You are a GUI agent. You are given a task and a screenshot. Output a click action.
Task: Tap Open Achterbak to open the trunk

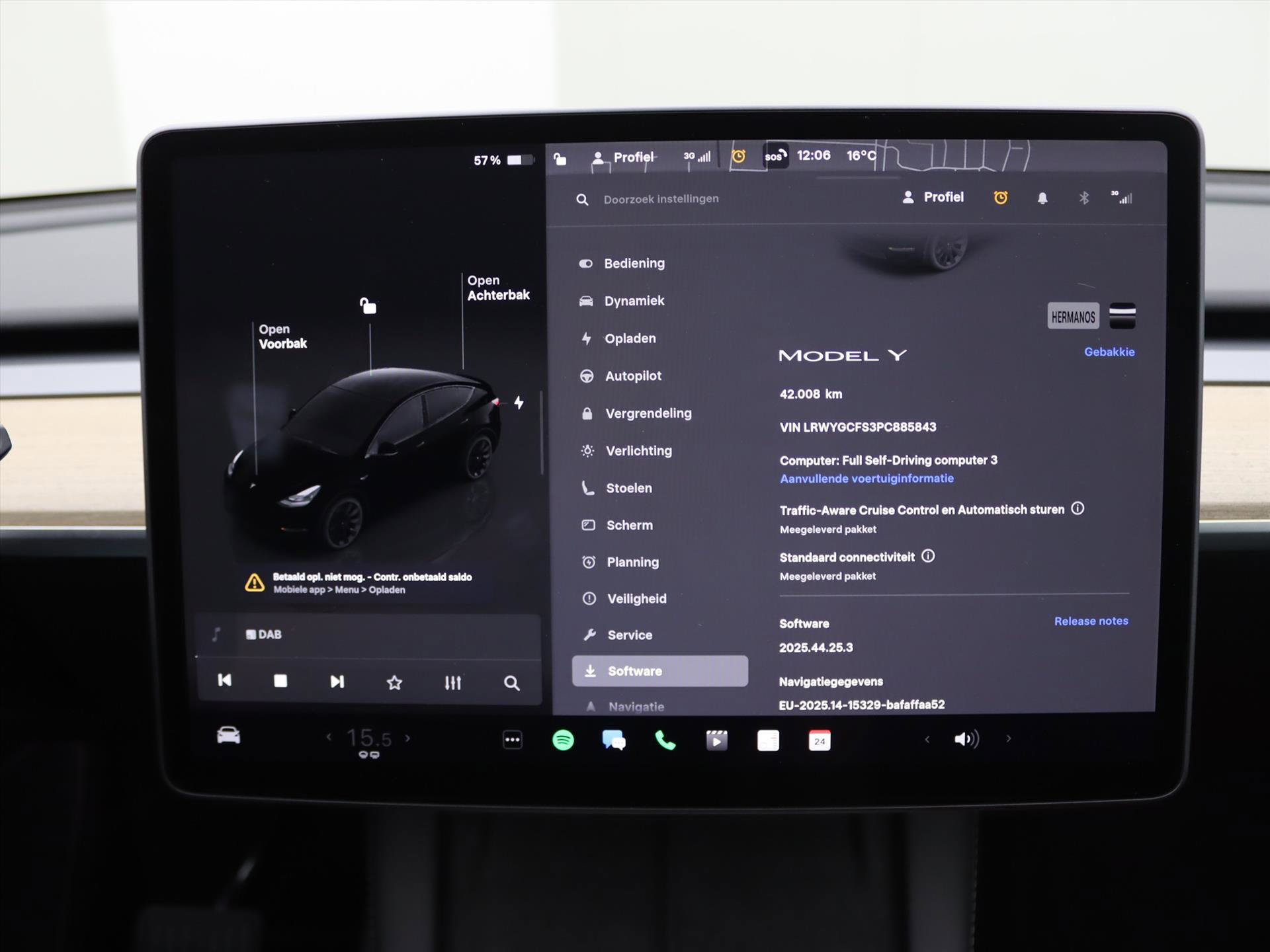[x=498, y=288]
